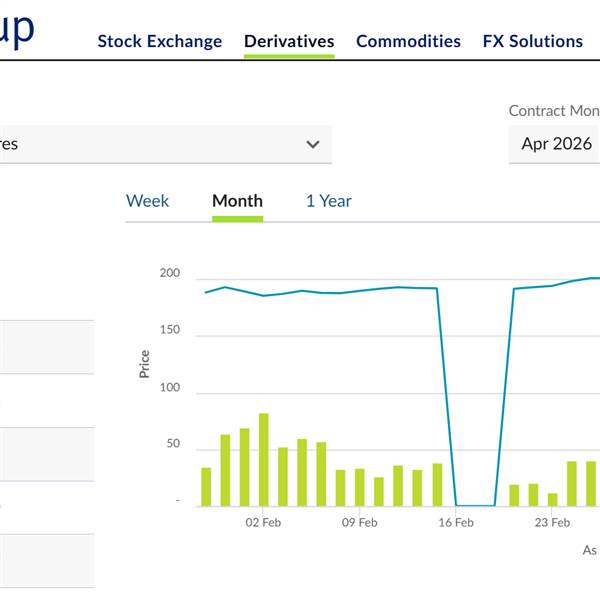Go to FX Solutions section
The image size is (600, 600).
(x=532, y=41)
